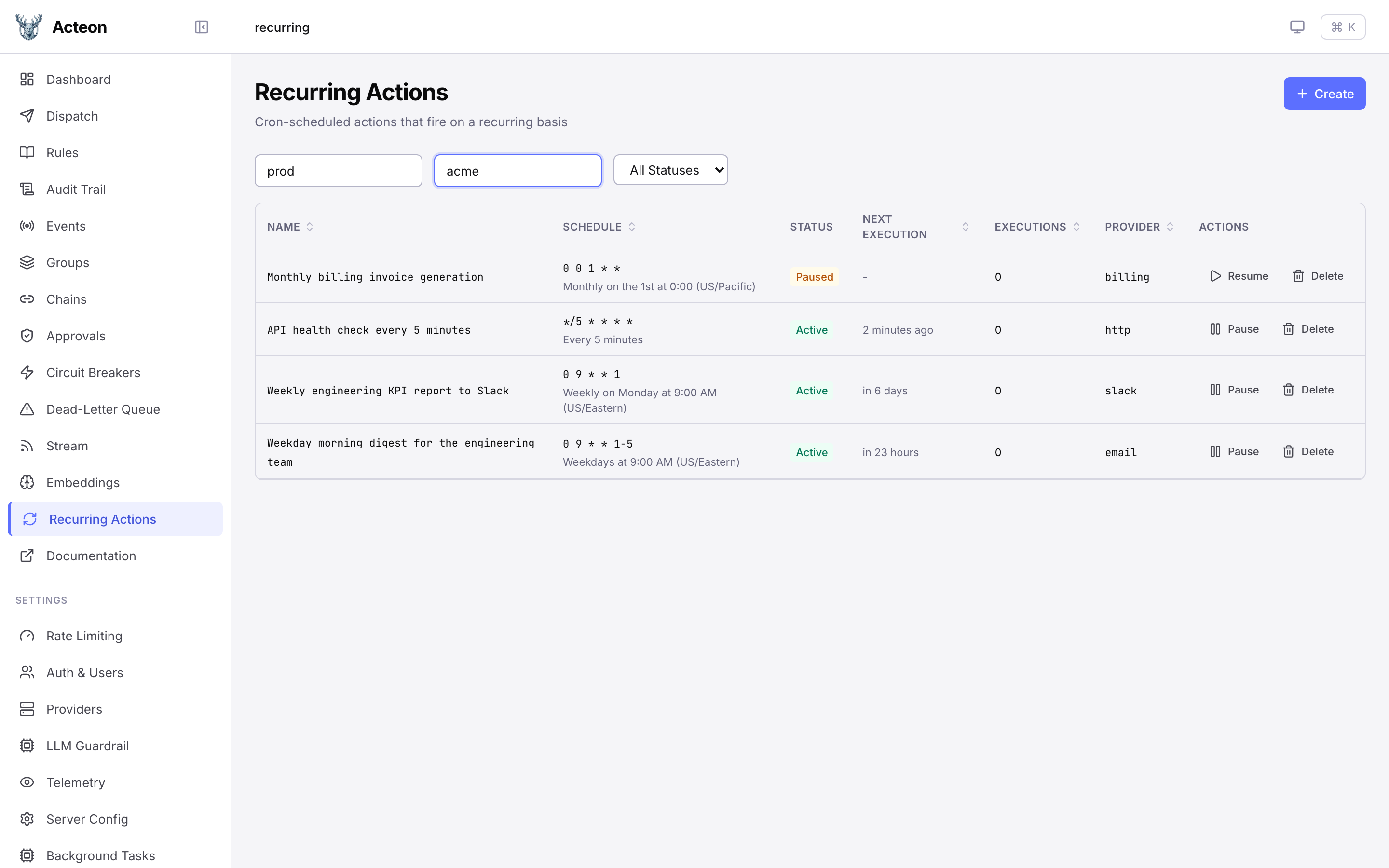Click the acme search filter field
The height and width of the screenshot is (868, 1389).
point(517,170)
